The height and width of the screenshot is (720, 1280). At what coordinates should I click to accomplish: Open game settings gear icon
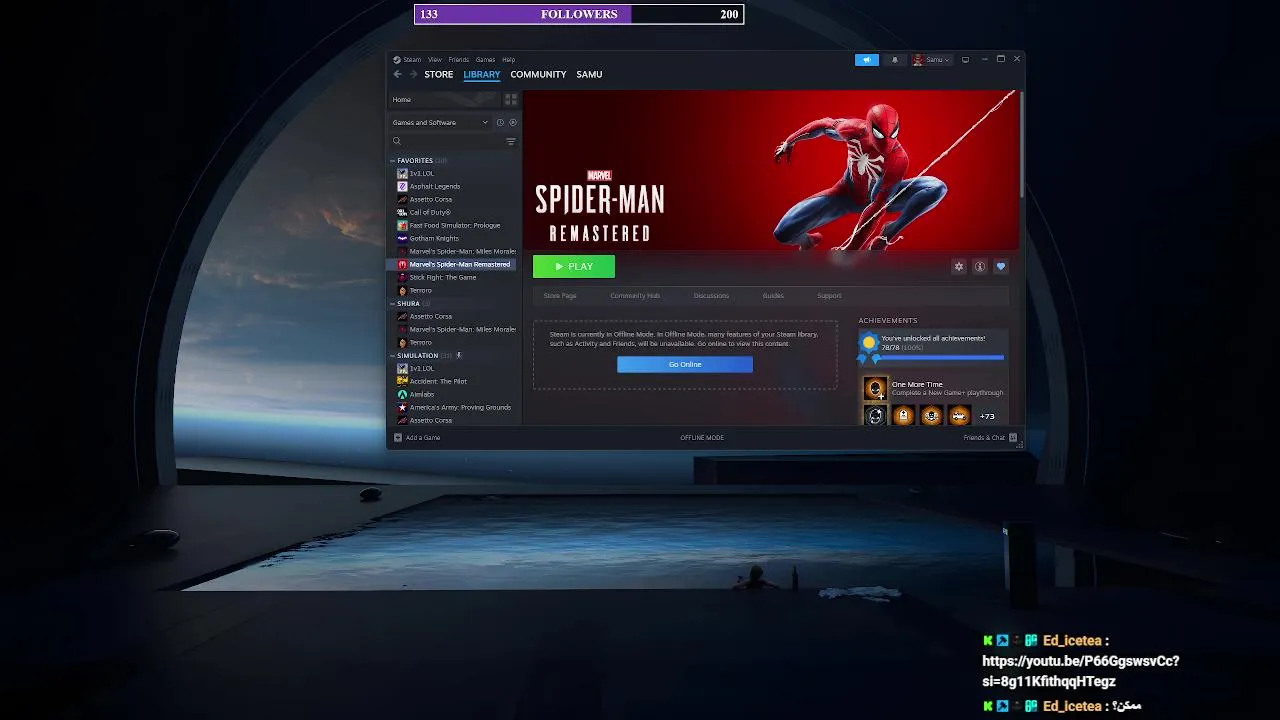[959, 266]
